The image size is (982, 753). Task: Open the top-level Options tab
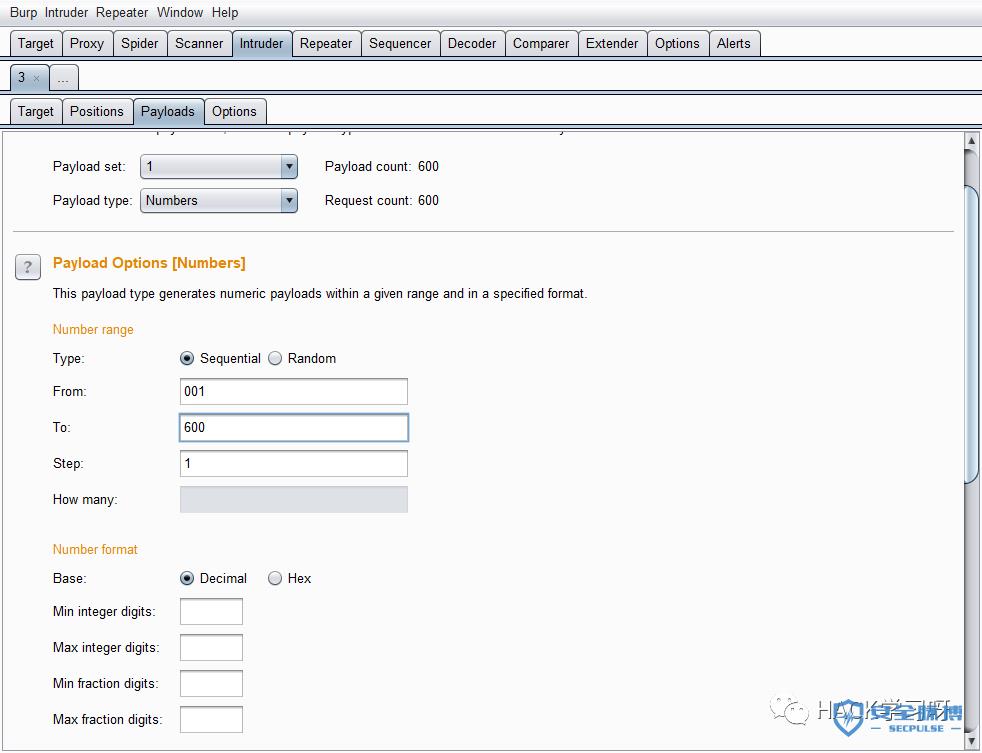pos(678,43)
